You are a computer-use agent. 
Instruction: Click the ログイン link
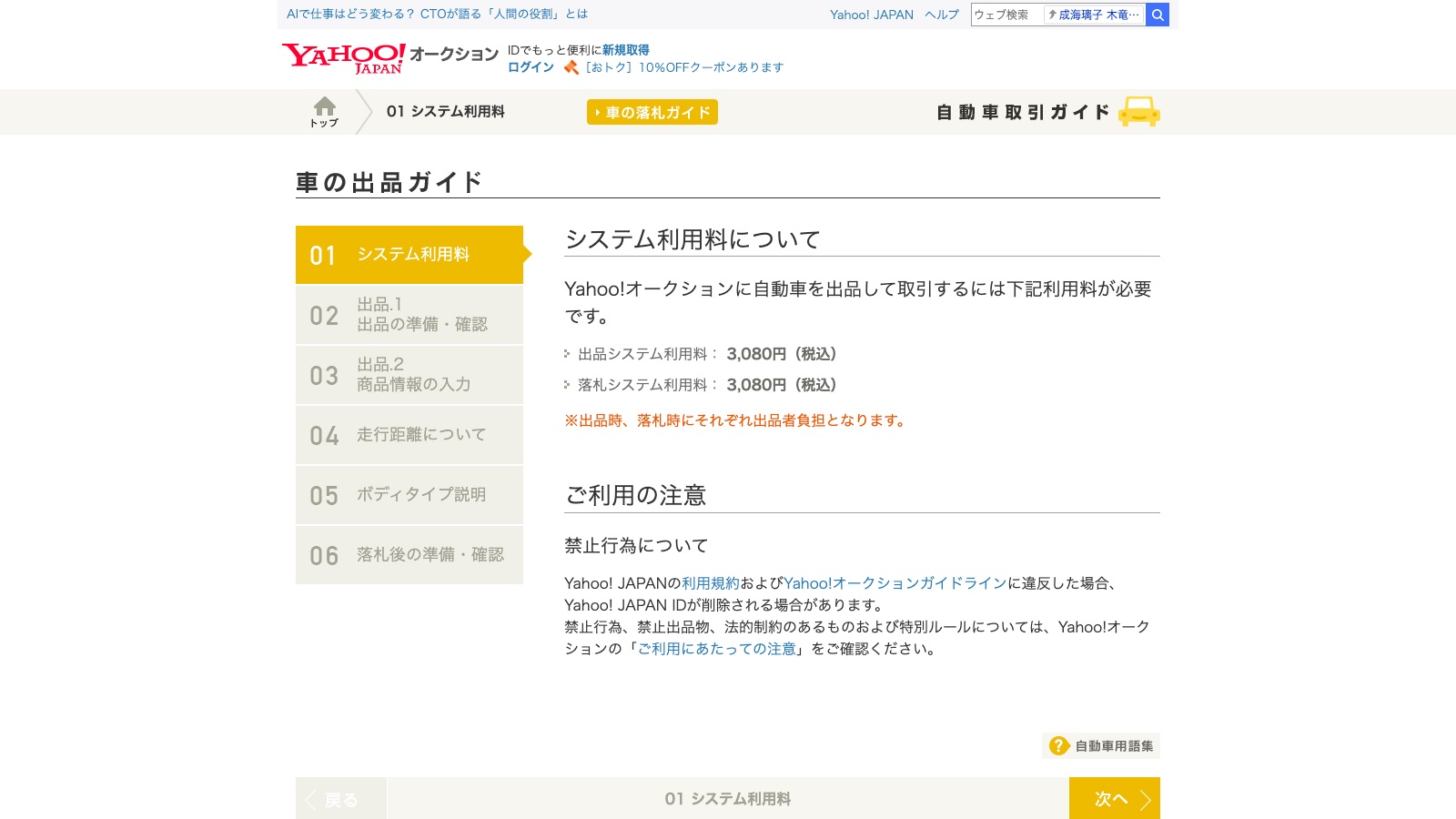531,67
